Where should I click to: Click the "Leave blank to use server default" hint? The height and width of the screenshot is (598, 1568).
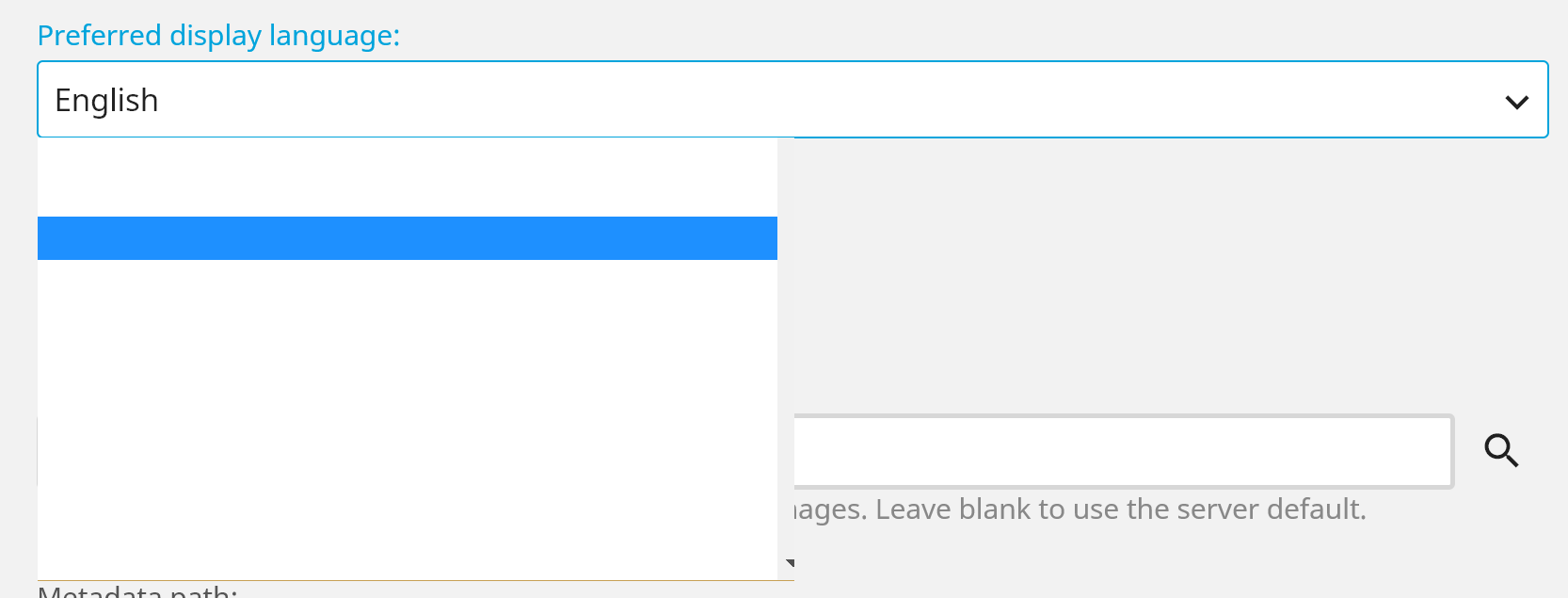tap(1120, 509)
